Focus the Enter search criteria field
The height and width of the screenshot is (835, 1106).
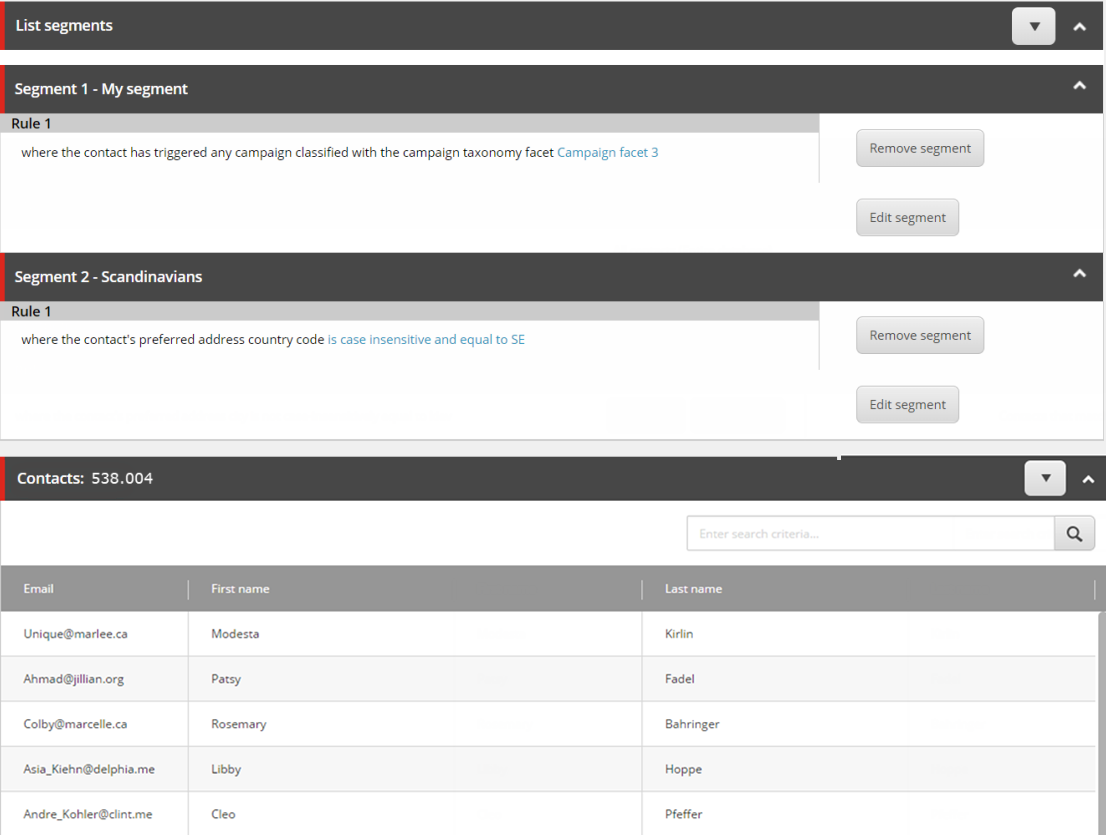coord(870,534)
